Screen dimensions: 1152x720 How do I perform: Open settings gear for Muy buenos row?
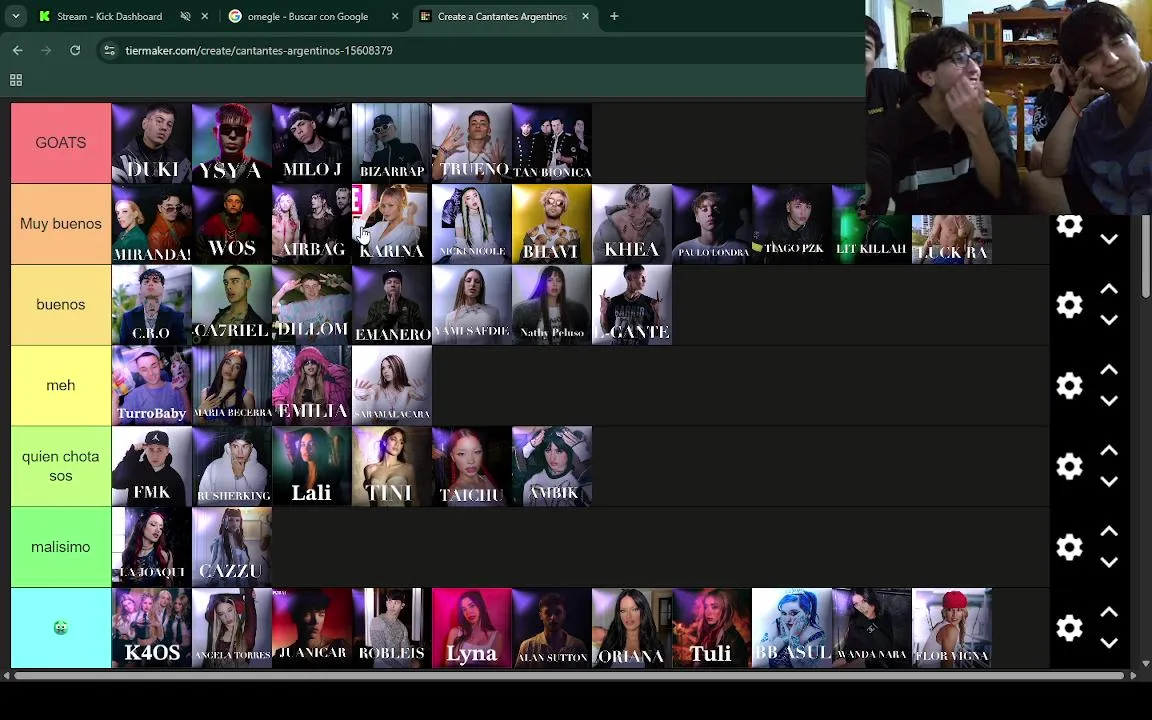[x=1069, y=226]
